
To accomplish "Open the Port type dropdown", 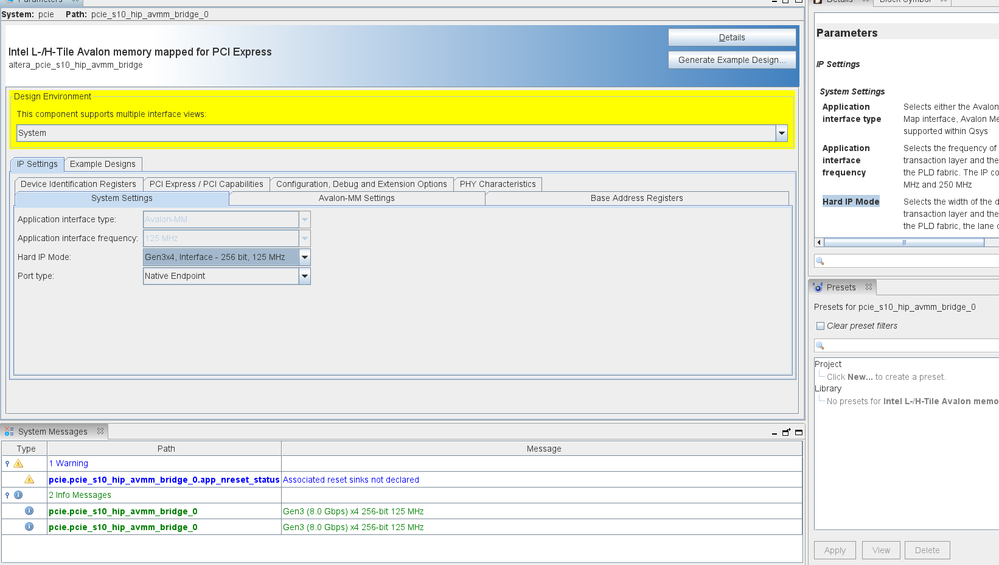I will (305, 276).
